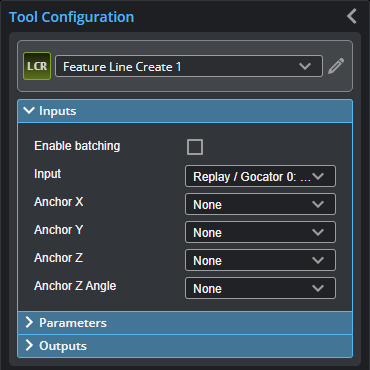Collapse the Inputs section header

[185, 111]
